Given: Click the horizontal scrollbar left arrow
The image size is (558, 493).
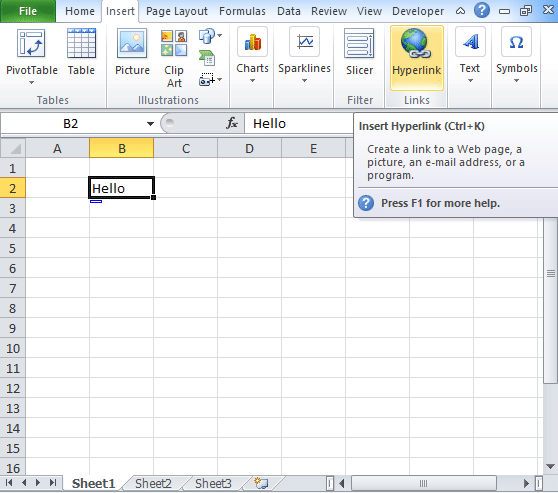Looking at the screenshot, I should click(x=342, y=483).
